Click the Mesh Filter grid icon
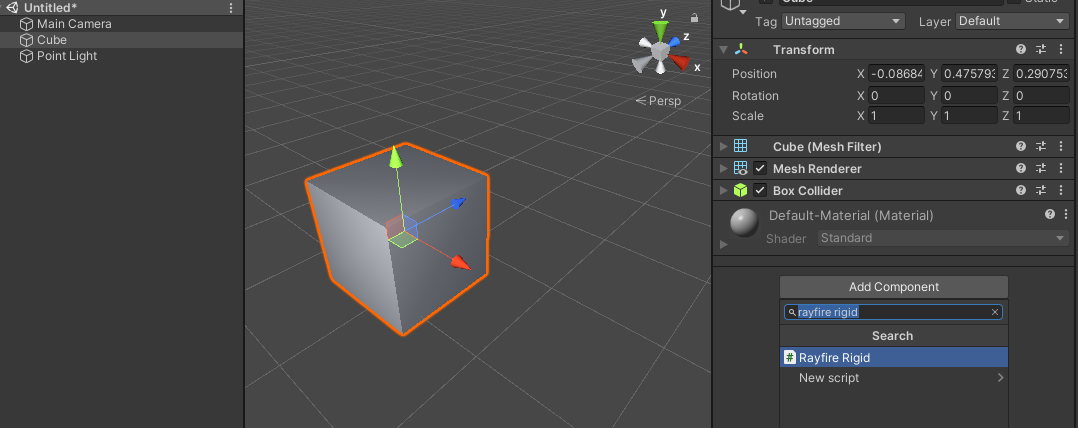This screenshot has height=428, width=1078. pyautogui.click(x=740, y=146)
